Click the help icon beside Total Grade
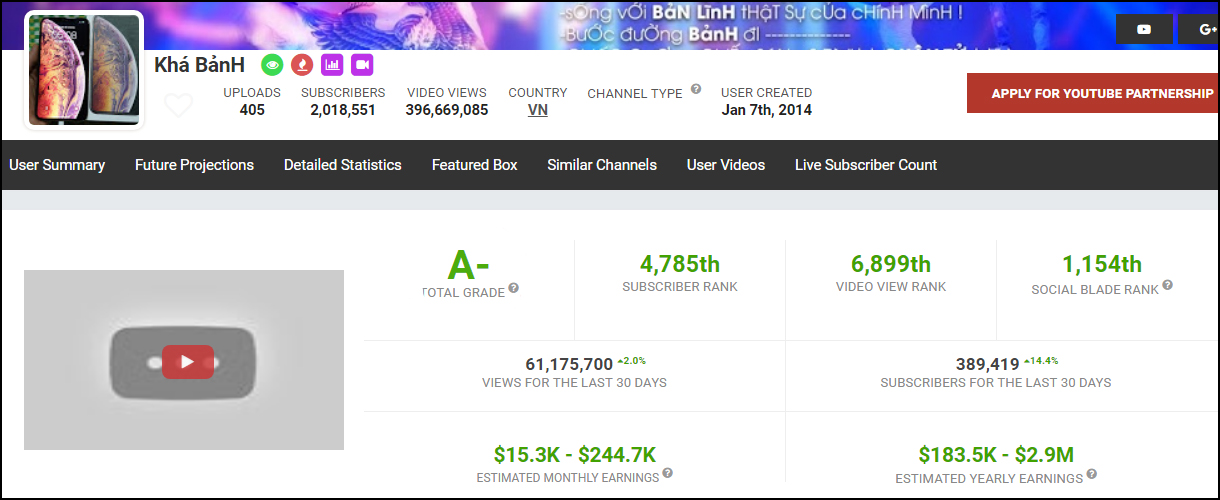The width and height of the screenshot is (1220, 500). click(514, 288)
